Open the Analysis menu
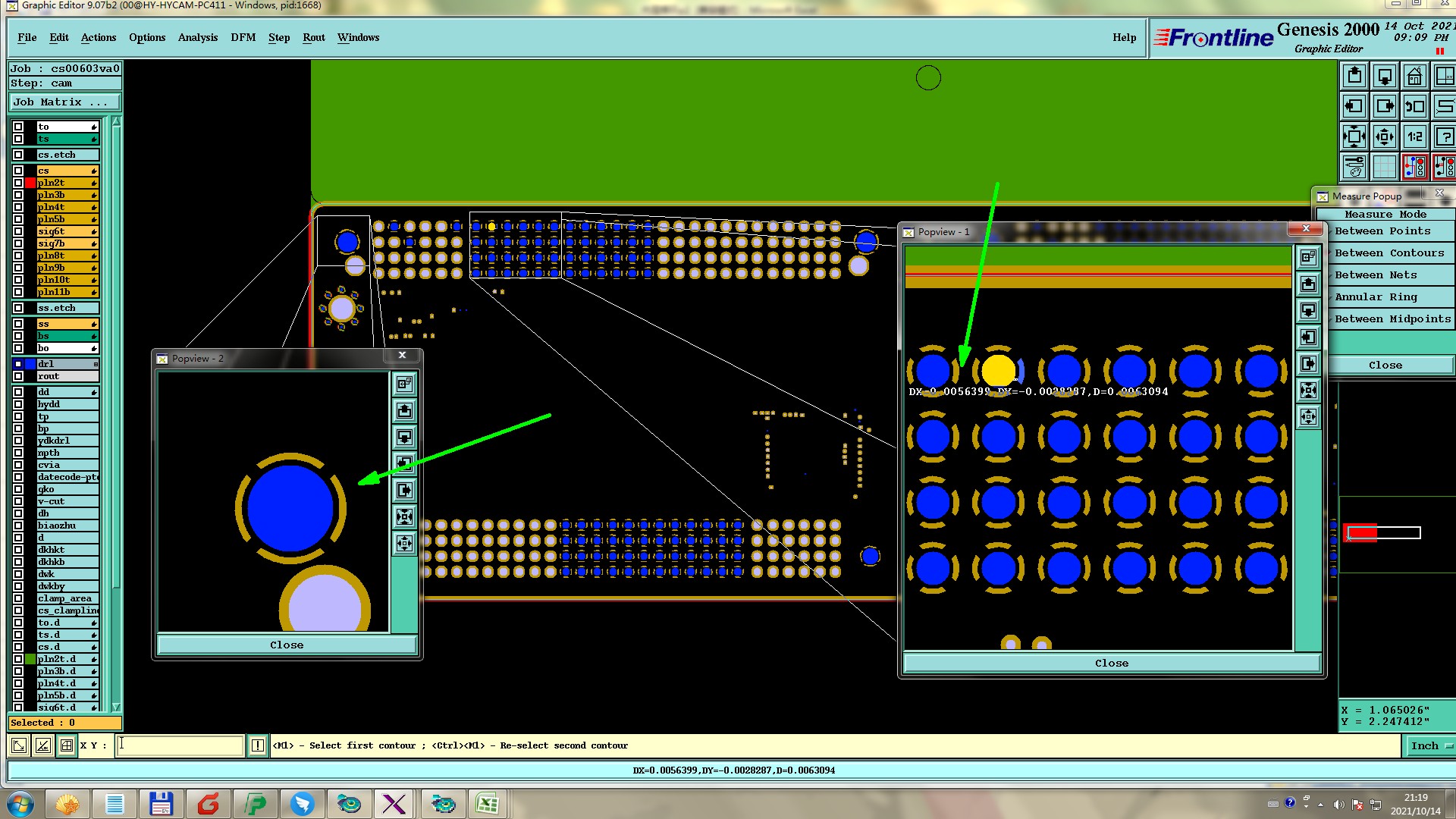Screen dimensions: 1456x819 tap(197, 37)
